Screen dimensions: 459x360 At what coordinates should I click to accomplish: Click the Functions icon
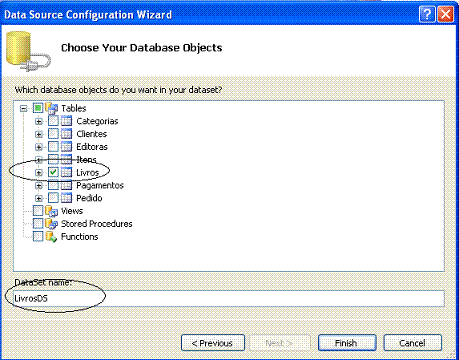click(51, 237)
